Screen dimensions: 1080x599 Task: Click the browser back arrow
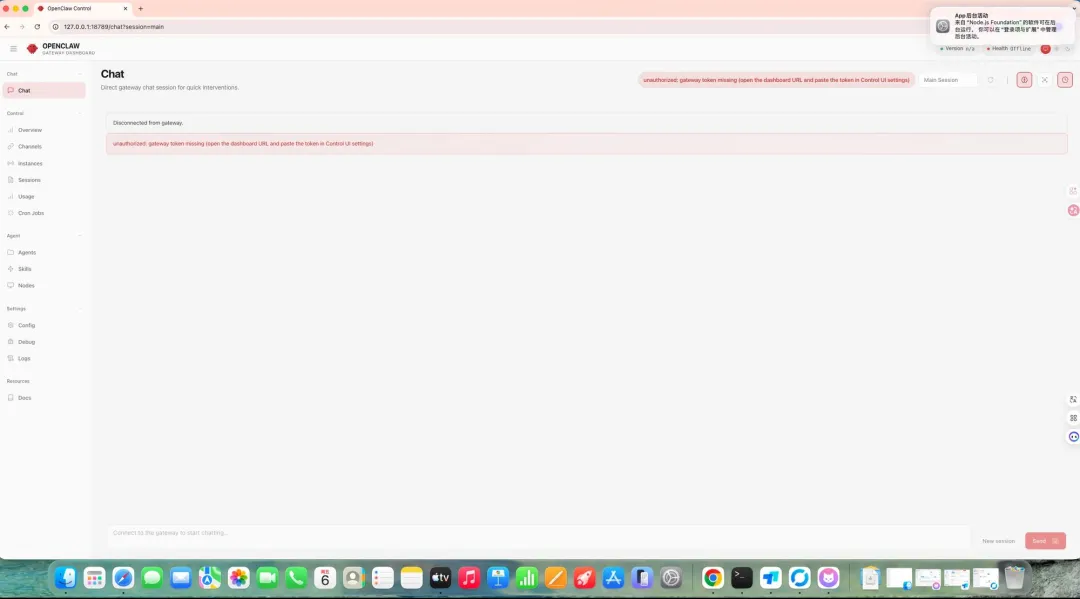7,27
